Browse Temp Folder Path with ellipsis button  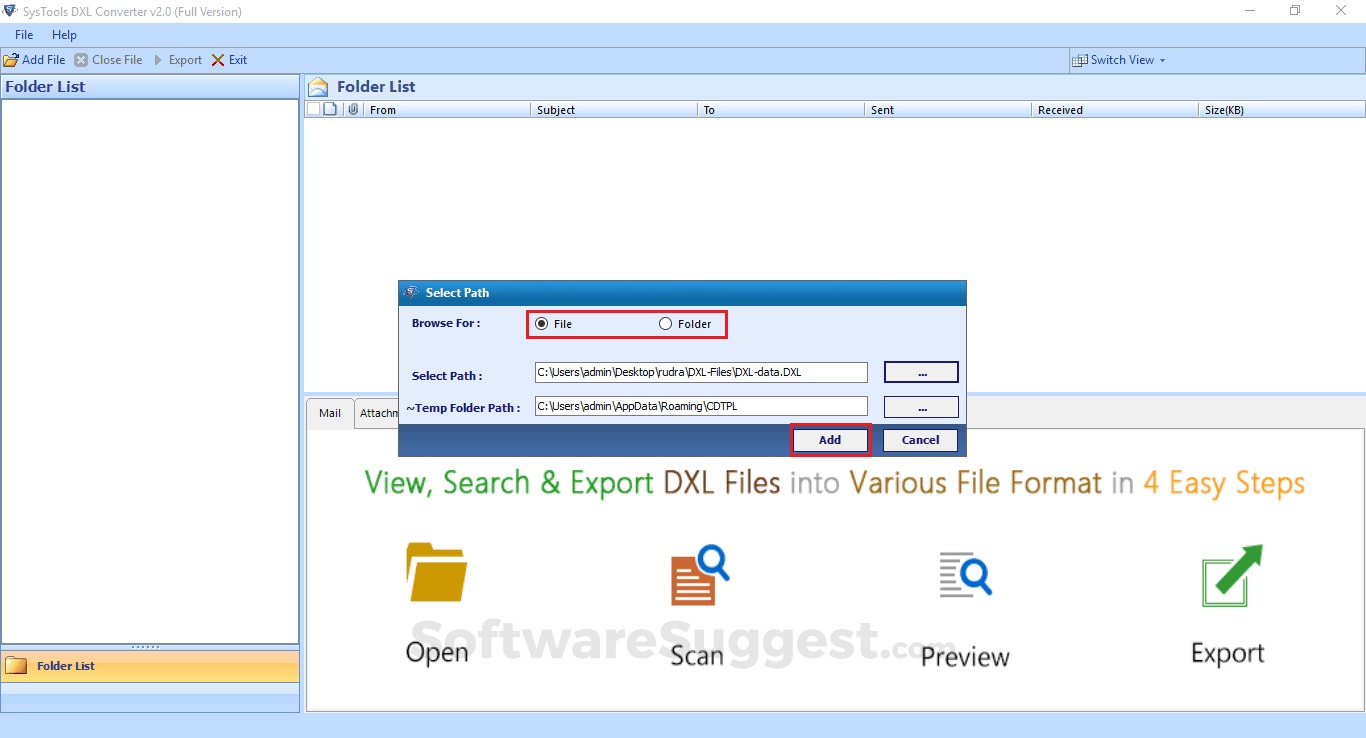coord(920,406)
